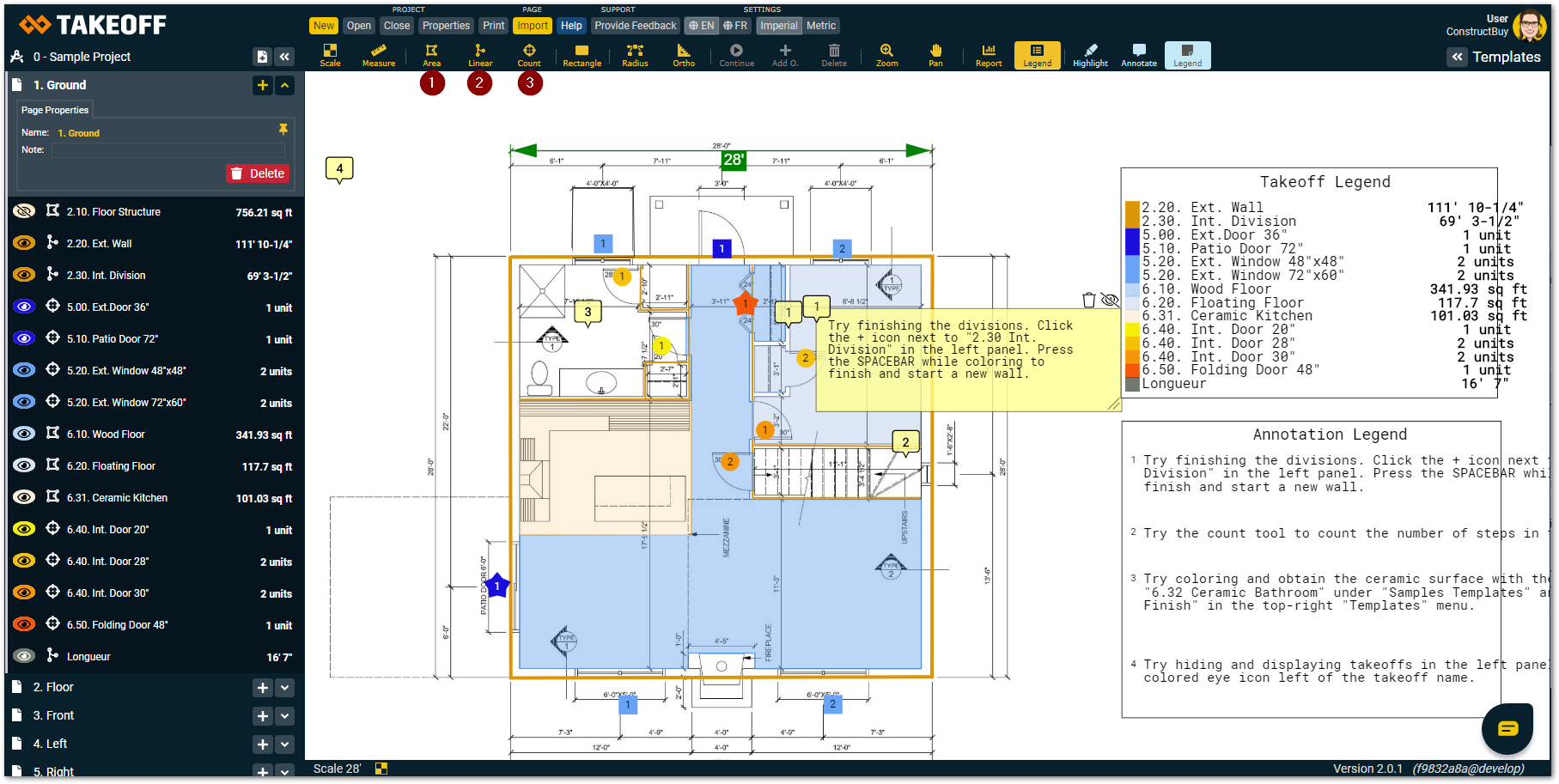The image size is (1559, 784).
Task: Click the Provide Feedback button
Action: [x=635, y=26]
